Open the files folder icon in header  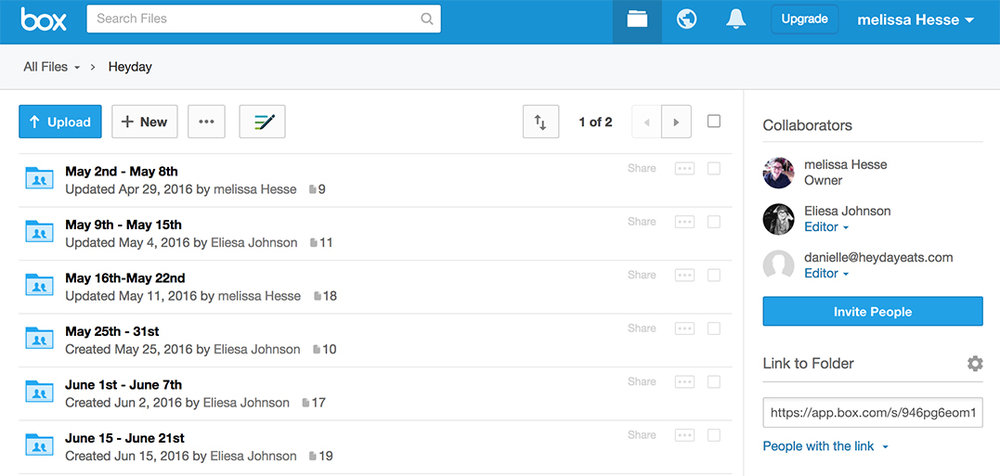637,20
